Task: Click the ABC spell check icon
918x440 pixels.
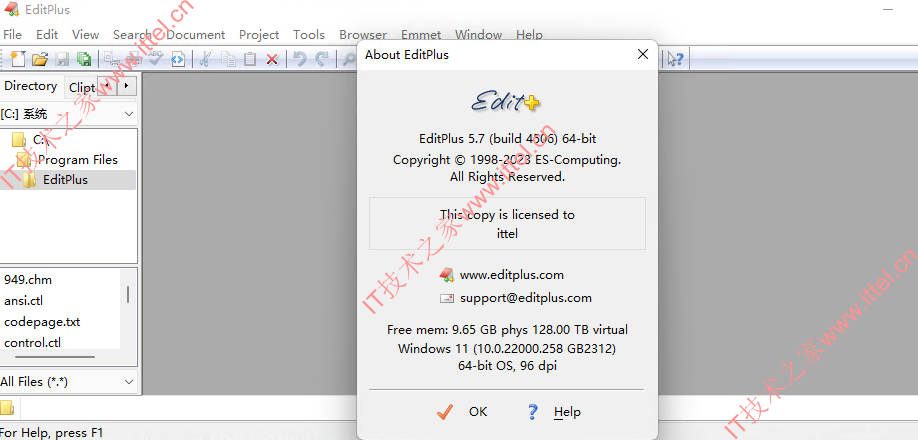Action: [x=155, y=59]
